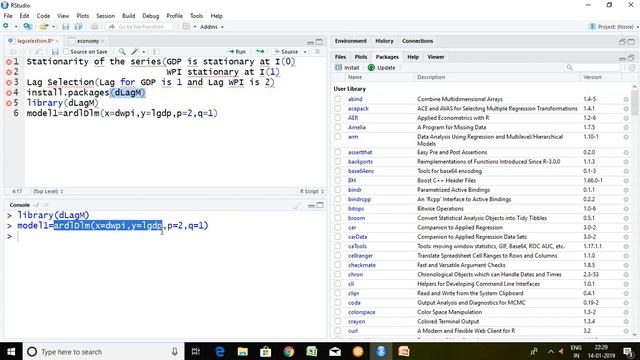Click the Open File folder icon

click(x=43, y=27)
